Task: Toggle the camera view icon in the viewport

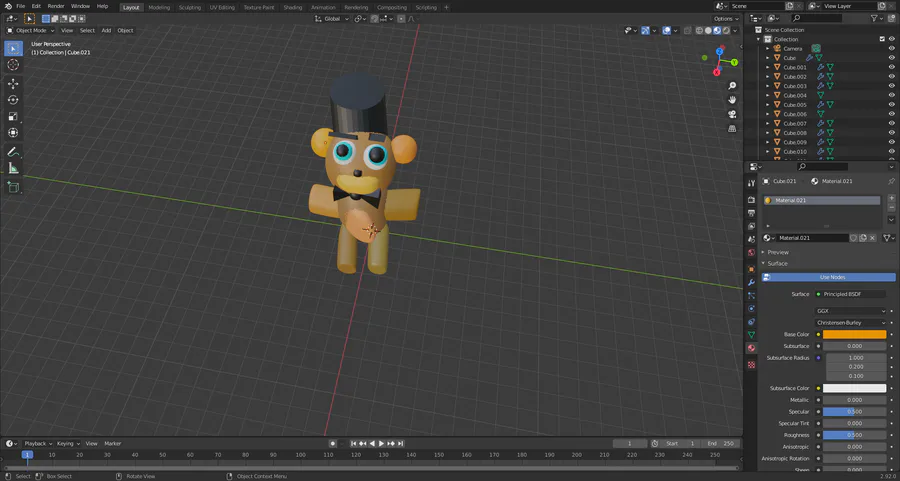Action: point(732,114)
